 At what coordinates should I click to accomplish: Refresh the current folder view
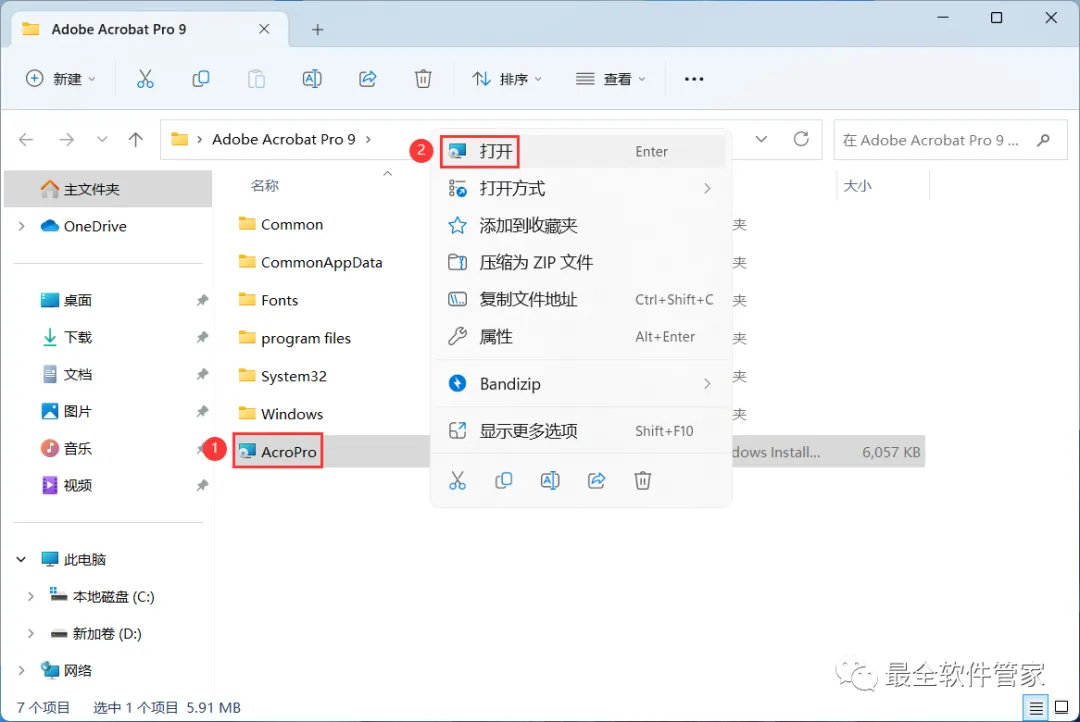pyautogui.click(x=801, y=139)
